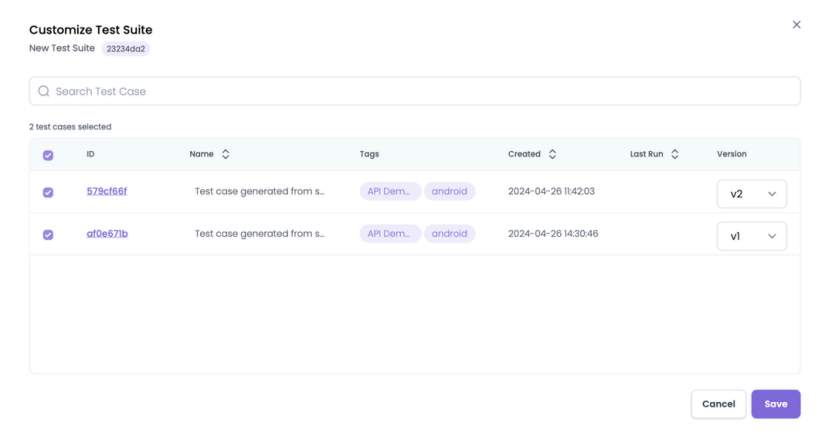820x439 pixels.
Task: Sort table by Name column arrows
Action: (x=225, y=154)
